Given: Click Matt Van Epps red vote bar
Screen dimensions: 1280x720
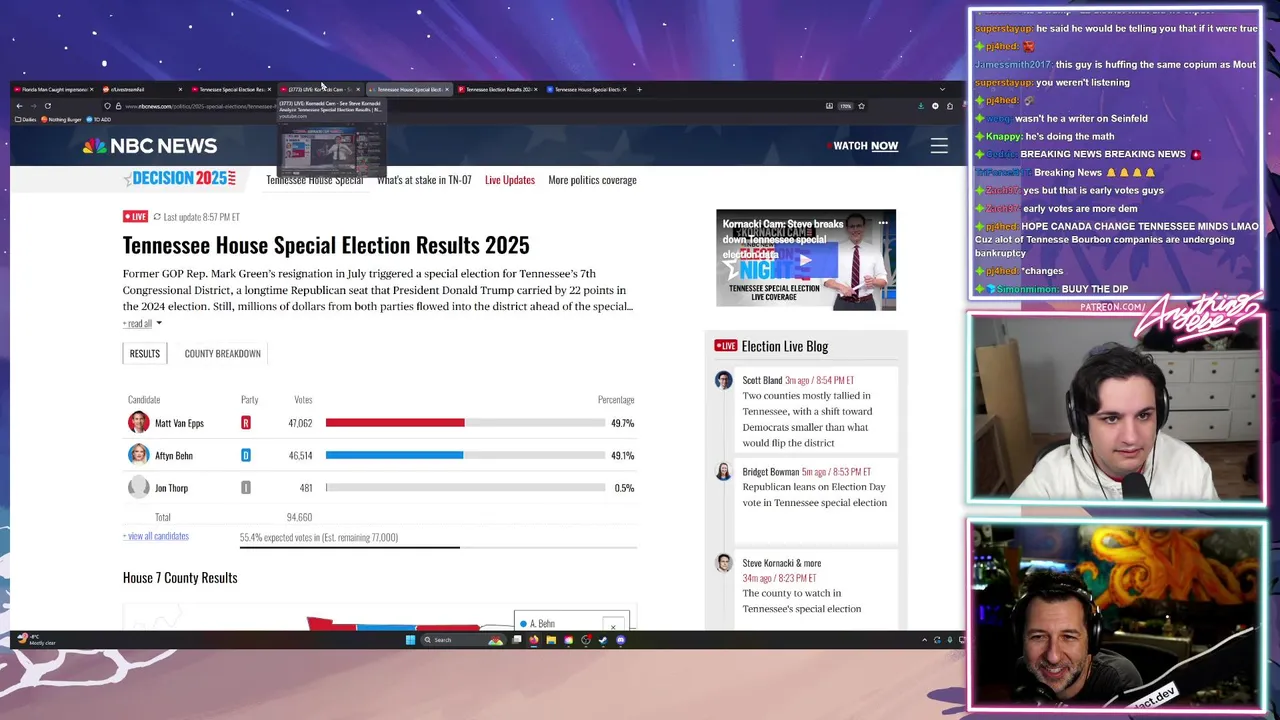Looking at the screenshot, I should pyautogui.click(x=395, y=423).
